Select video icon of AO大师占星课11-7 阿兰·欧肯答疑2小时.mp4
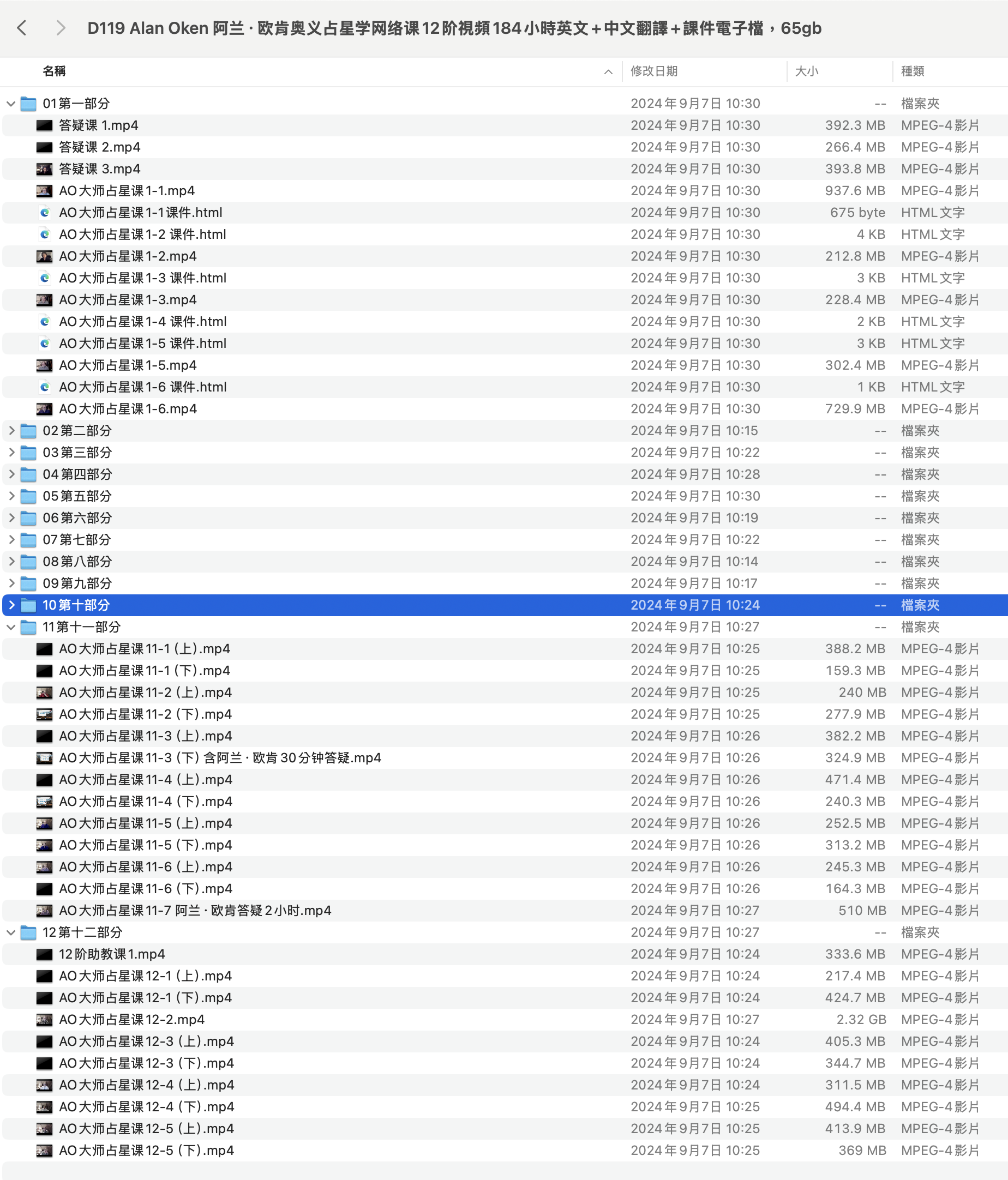This screenshot has width=1008, height=1180. point(44,911)
